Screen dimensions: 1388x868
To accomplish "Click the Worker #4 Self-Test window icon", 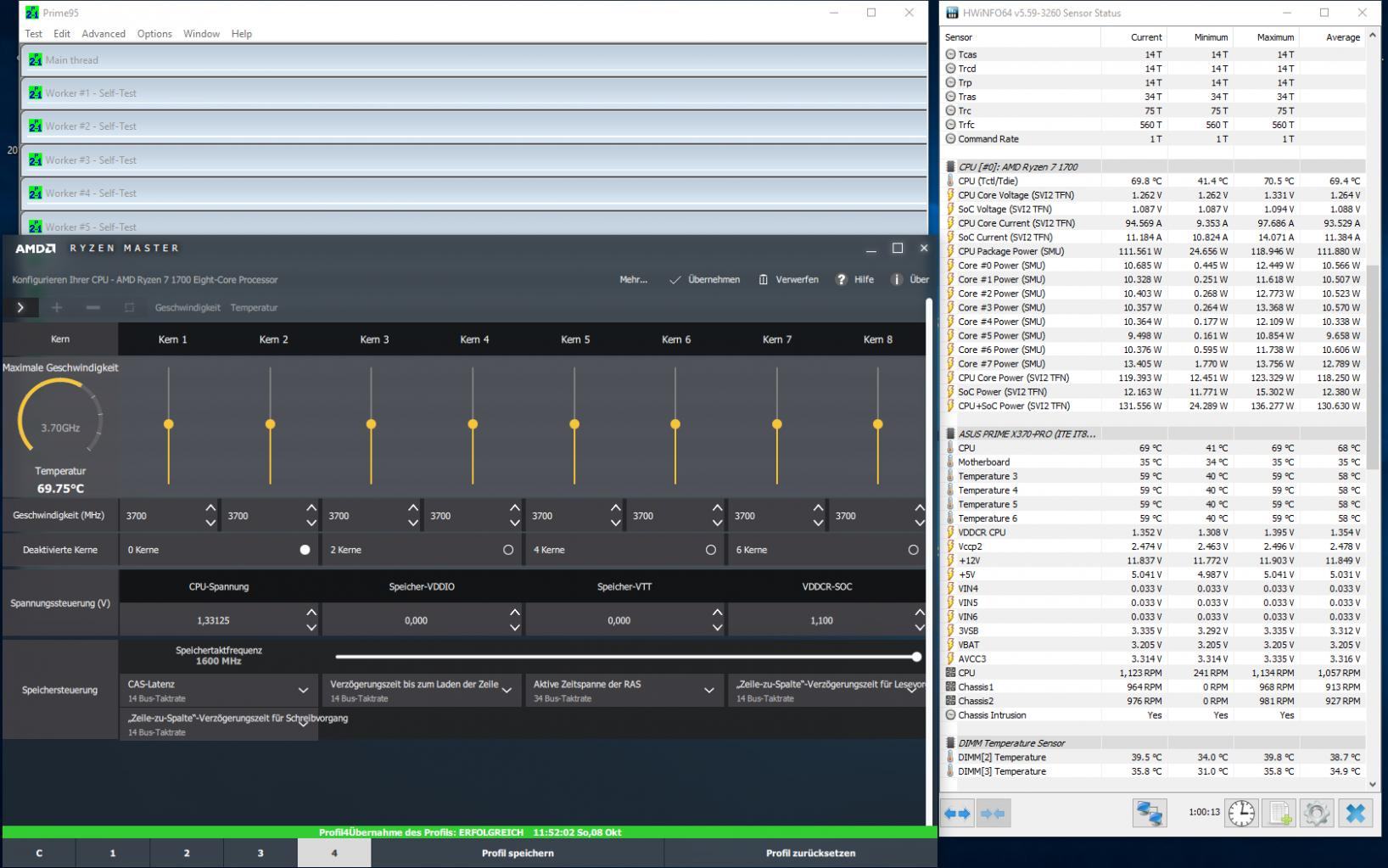I will (x=35, y=193).
